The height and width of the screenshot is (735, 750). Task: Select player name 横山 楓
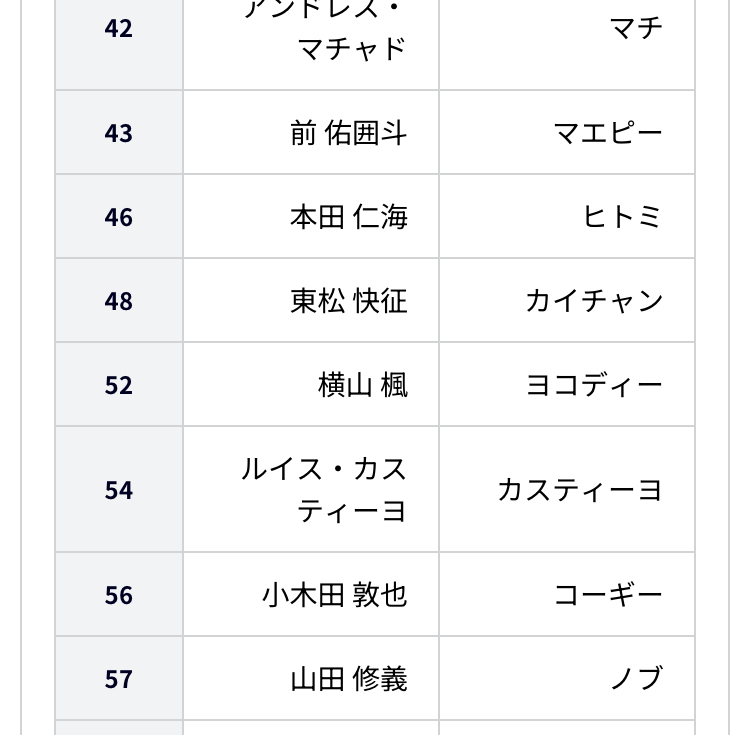click(363, 385)
